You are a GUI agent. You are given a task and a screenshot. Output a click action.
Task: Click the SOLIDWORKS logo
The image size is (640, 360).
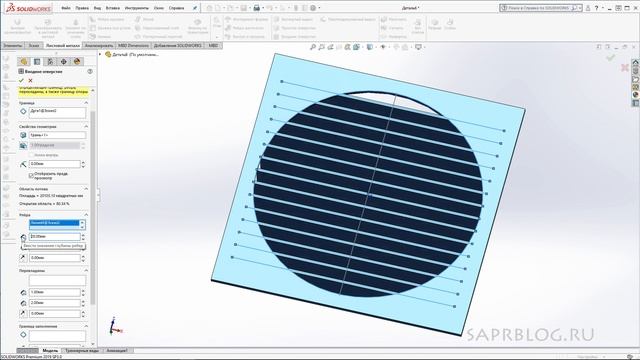tap(28, 8)
